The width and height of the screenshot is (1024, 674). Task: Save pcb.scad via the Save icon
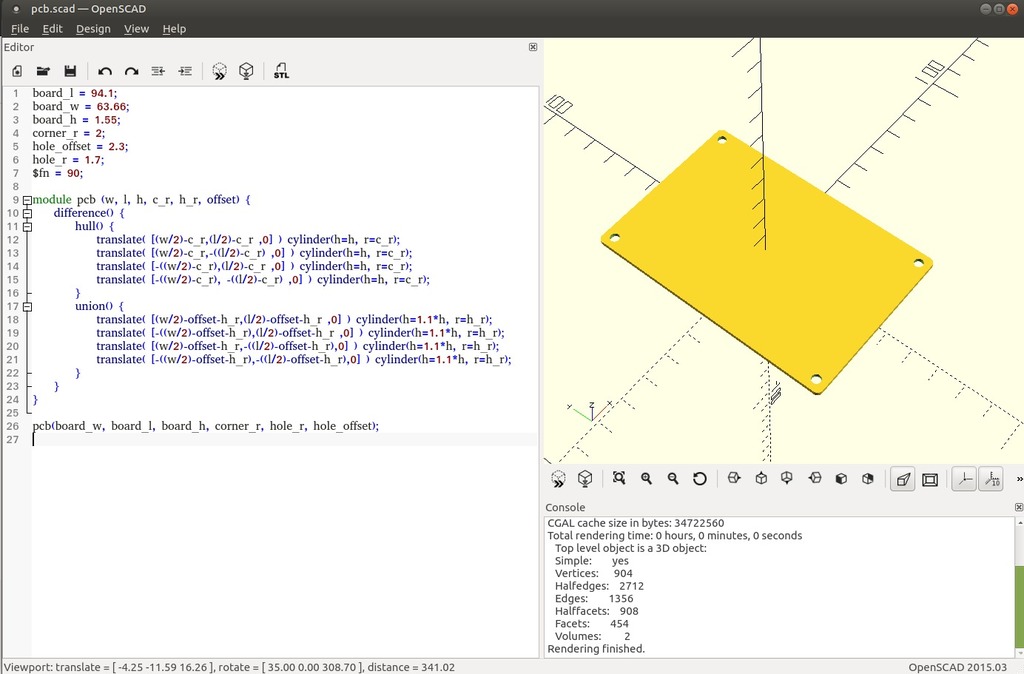pos(68,71)
